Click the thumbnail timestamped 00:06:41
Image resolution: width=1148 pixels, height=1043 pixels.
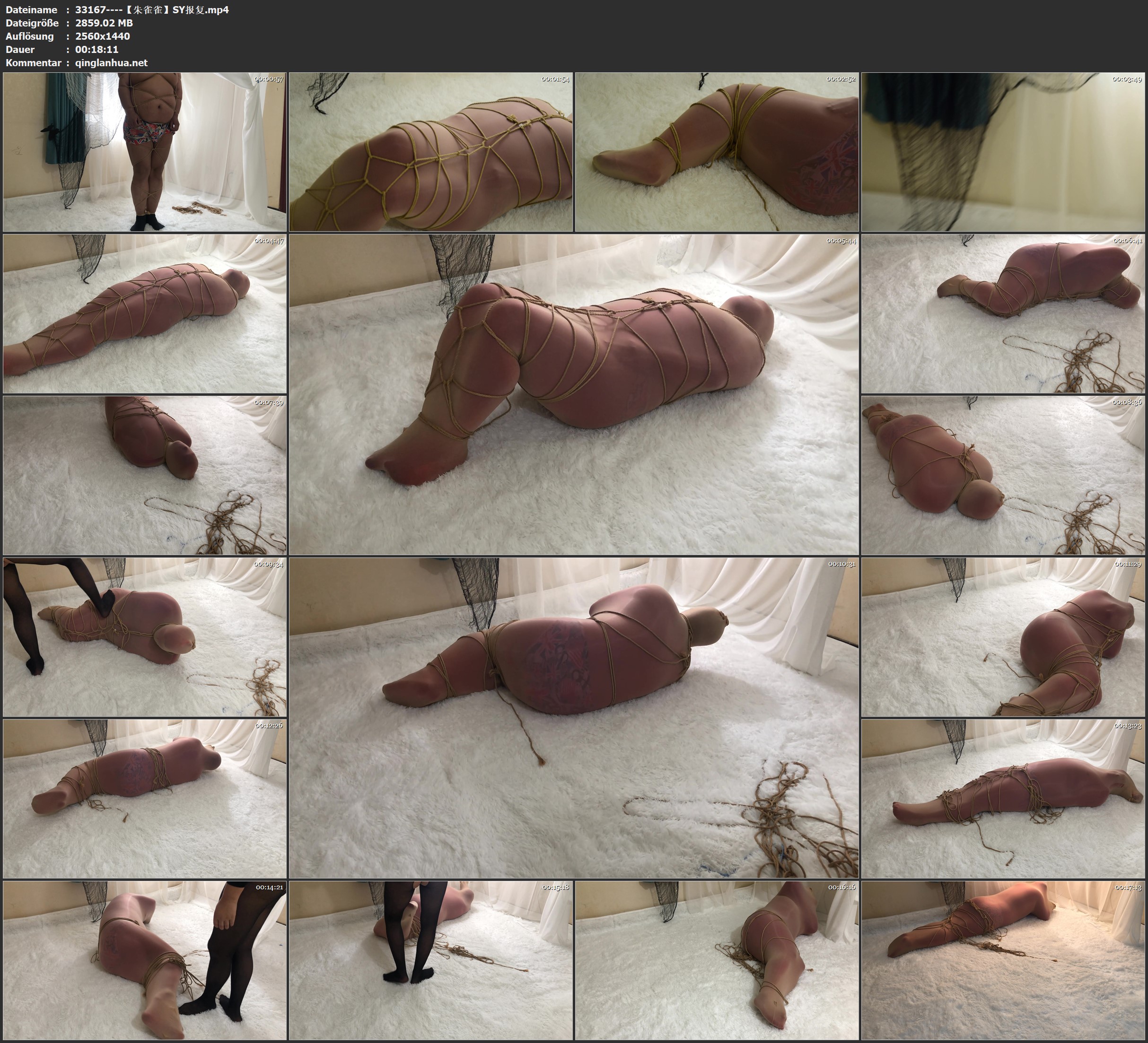[x=1003, y=313]
